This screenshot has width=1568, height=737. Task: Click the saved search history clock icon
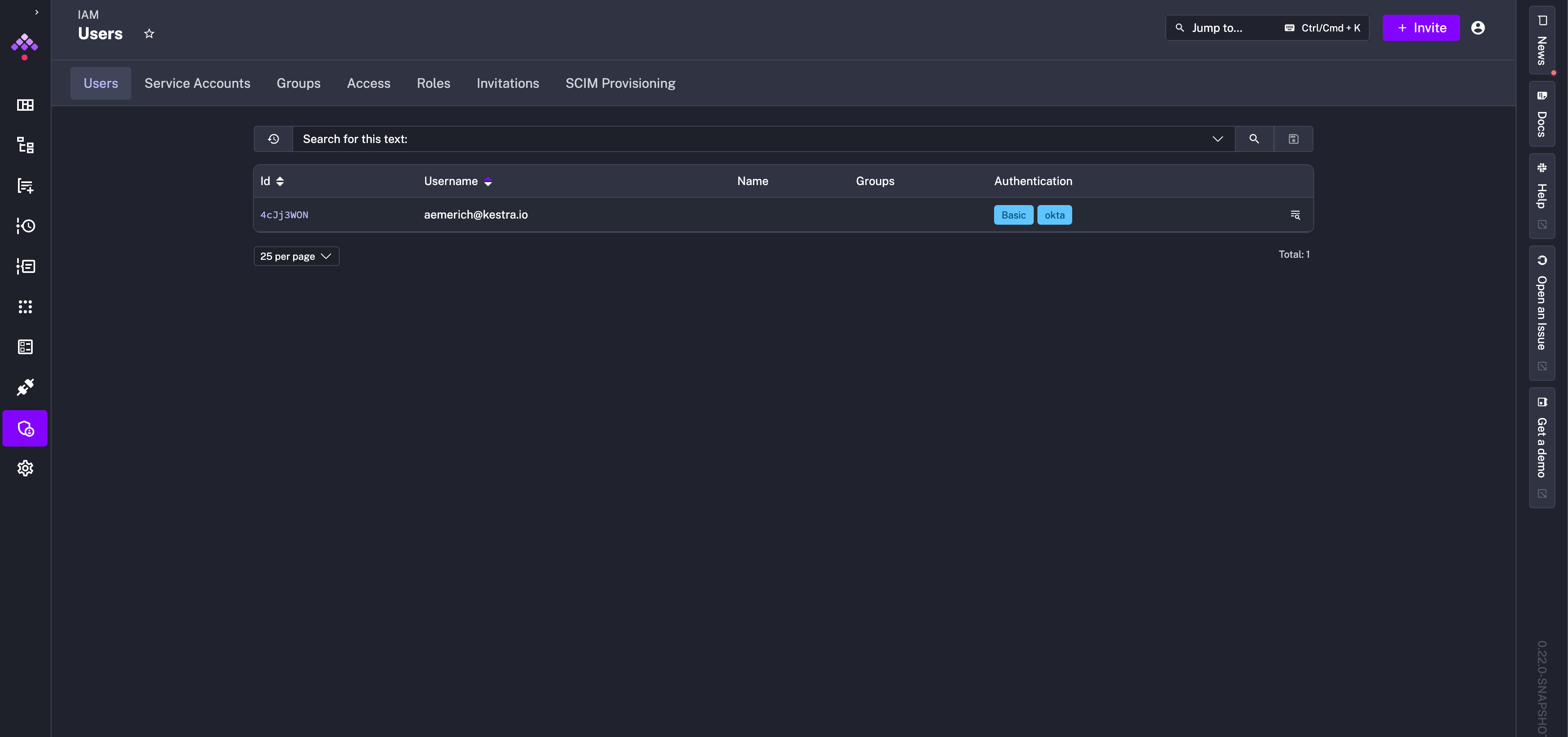click(273, 139)
